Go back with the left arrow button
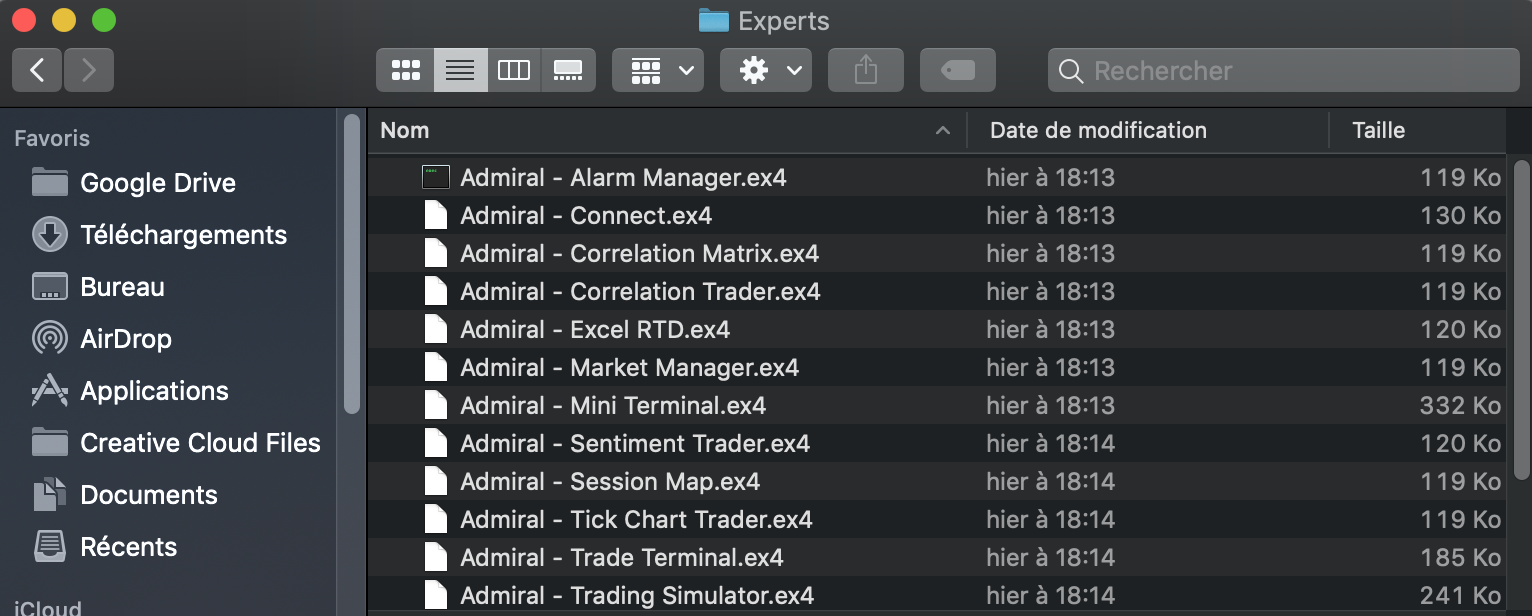 click(x=37, y=70)
